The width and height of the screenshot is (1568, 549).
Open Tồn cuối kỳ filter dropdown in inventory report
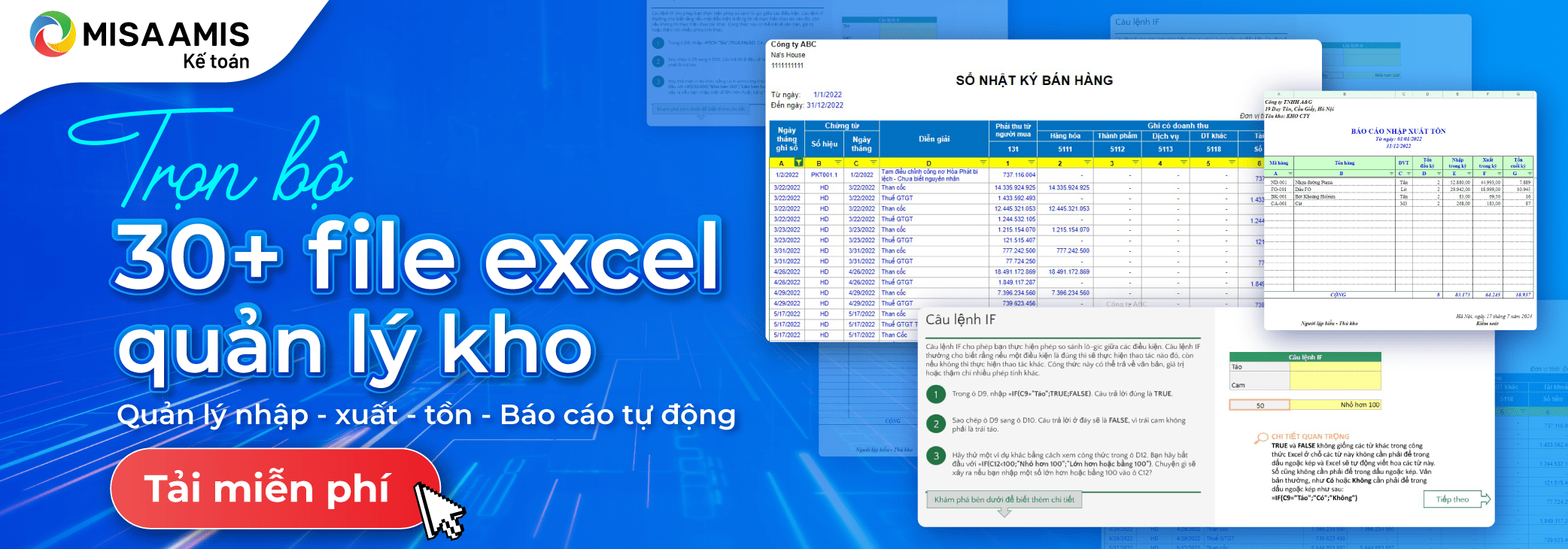click(x=1530, y=174)
